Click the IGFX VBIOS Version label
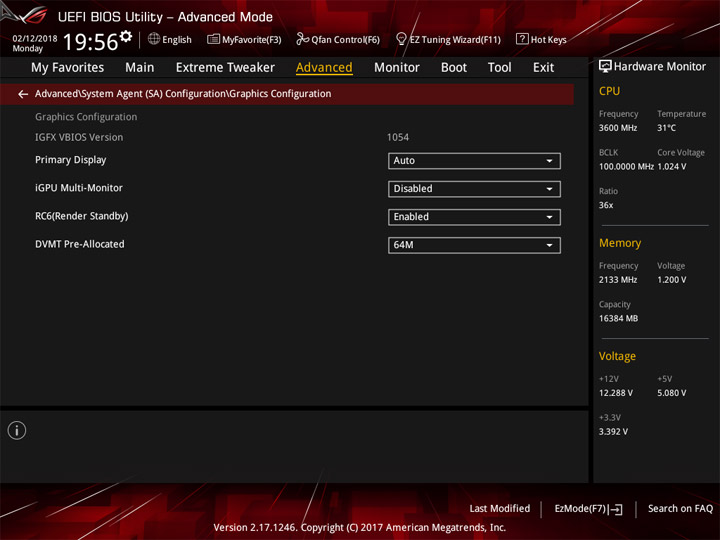720x540 pixels. pos(79,137)
